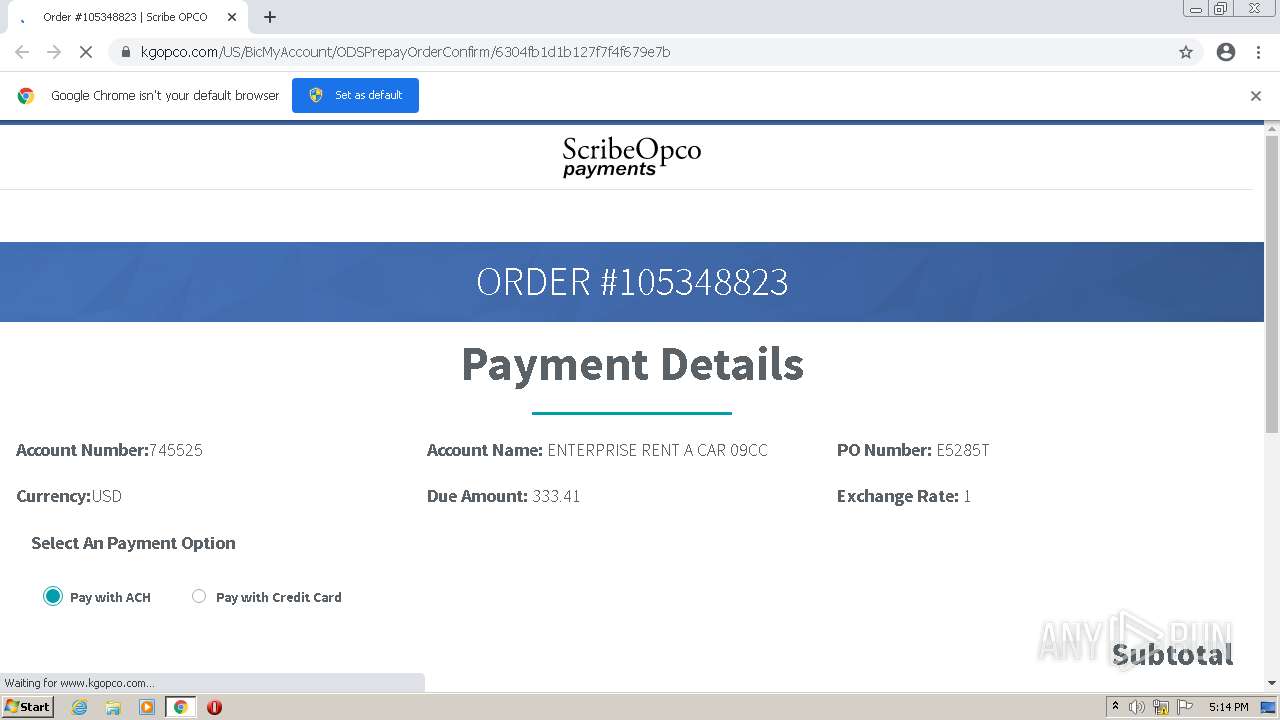Screen dimensions: 1280x720
Task: Click the ORDER #105348823 heading
Action: 632,282
